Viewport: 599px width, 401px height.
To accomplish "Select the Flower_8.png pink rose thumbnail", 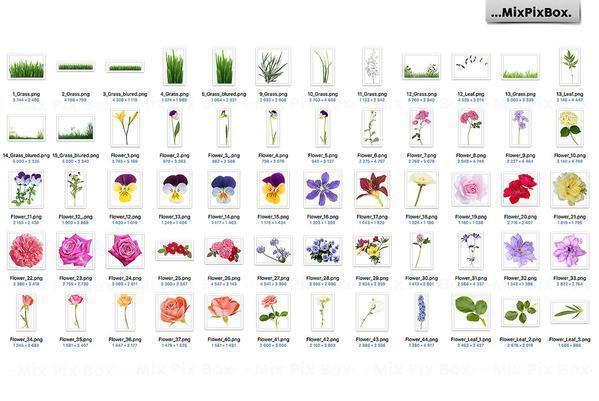I will tap(471, 128).
